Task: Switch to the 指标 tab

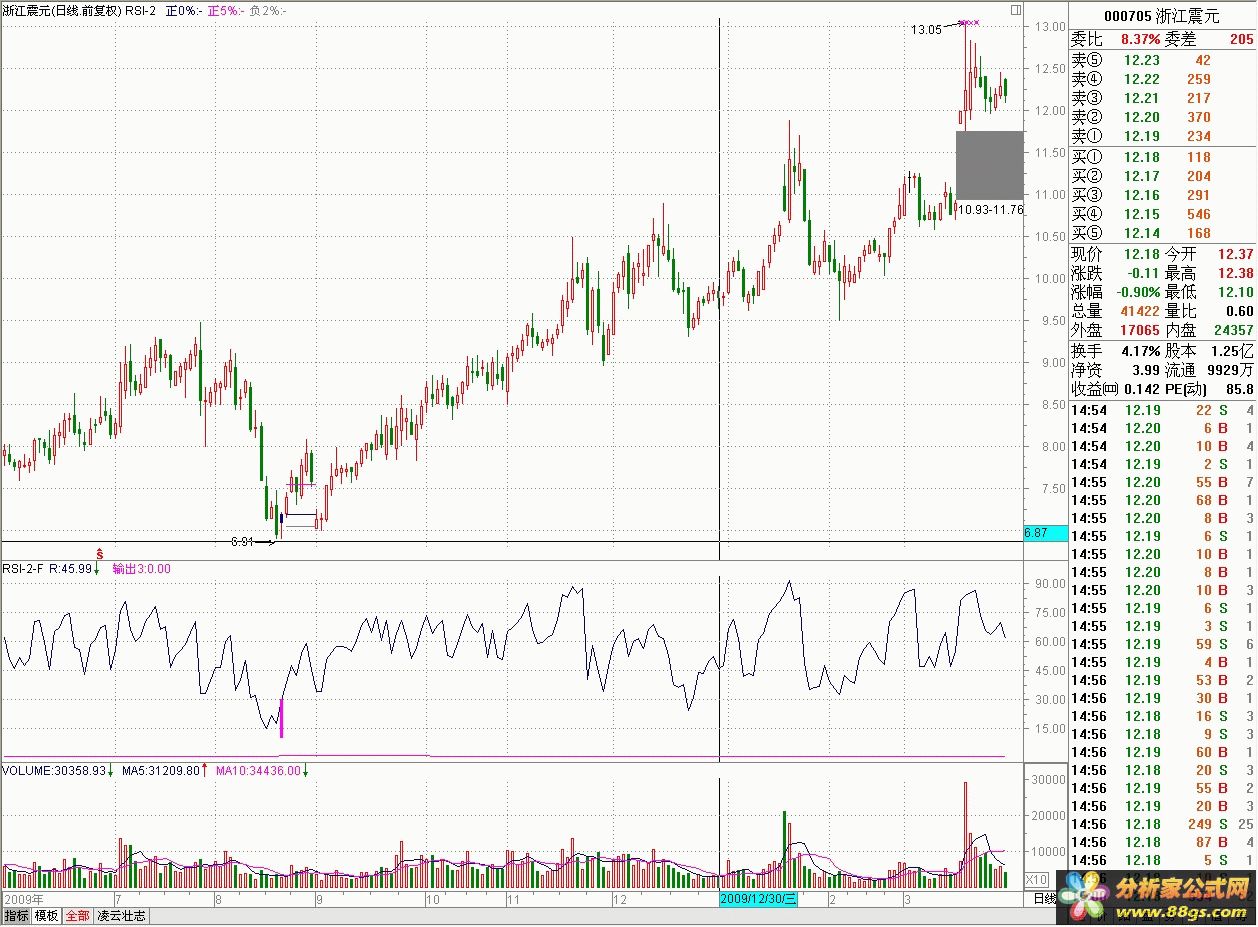Action: click(17, 916)
